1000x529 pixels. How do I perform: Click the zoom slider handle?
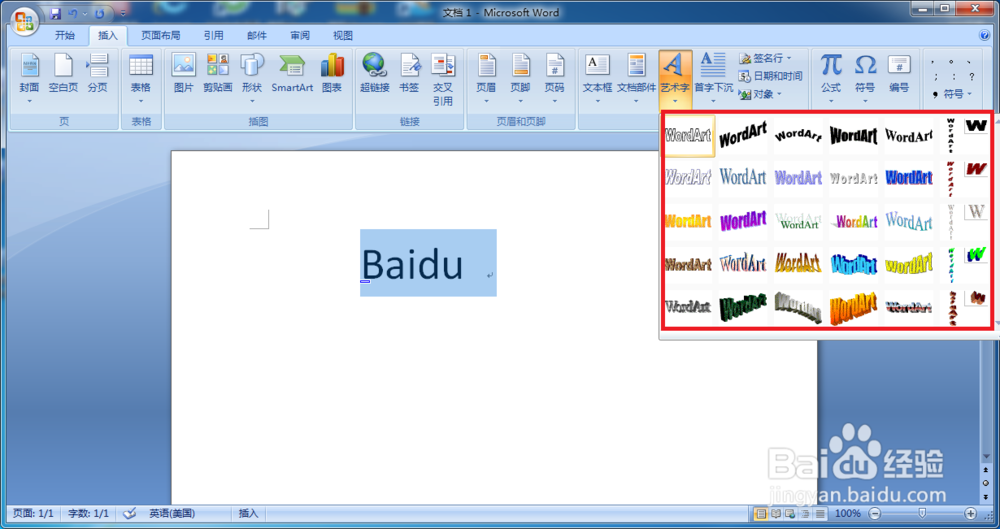click(922, 513)
